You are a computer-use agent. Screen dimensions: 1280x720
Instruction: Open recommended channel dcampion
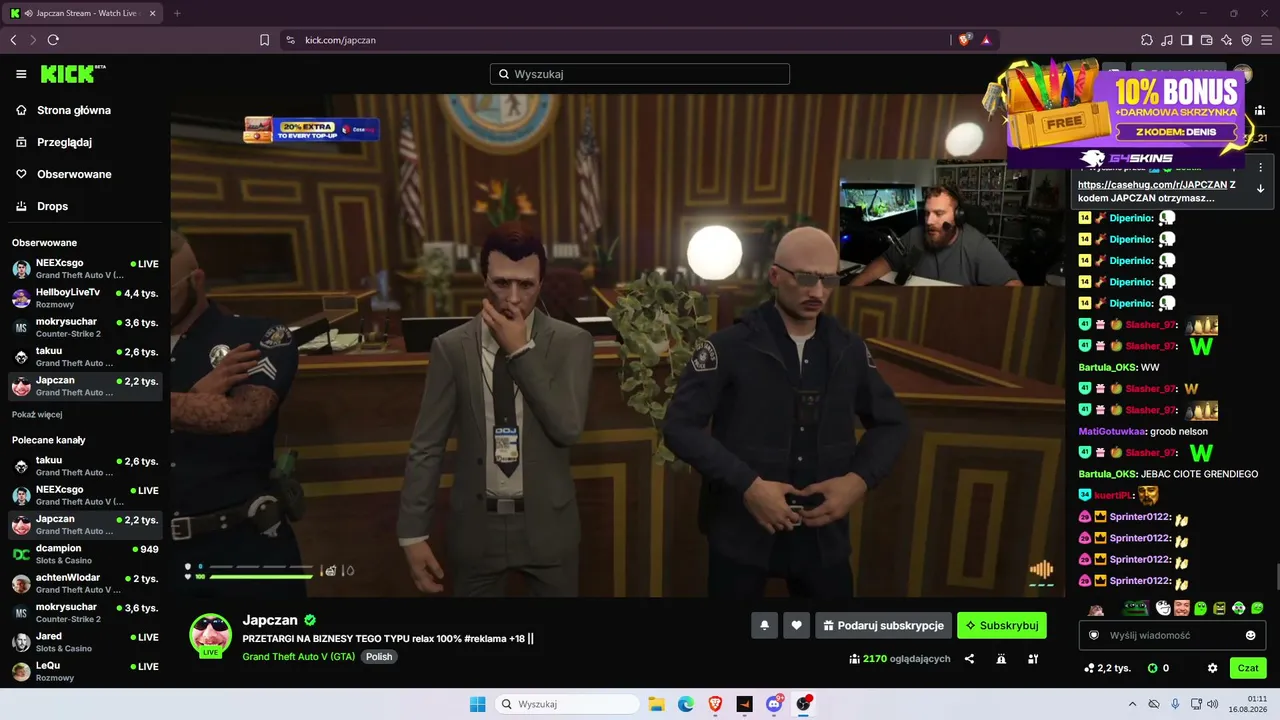click(85, 553)
